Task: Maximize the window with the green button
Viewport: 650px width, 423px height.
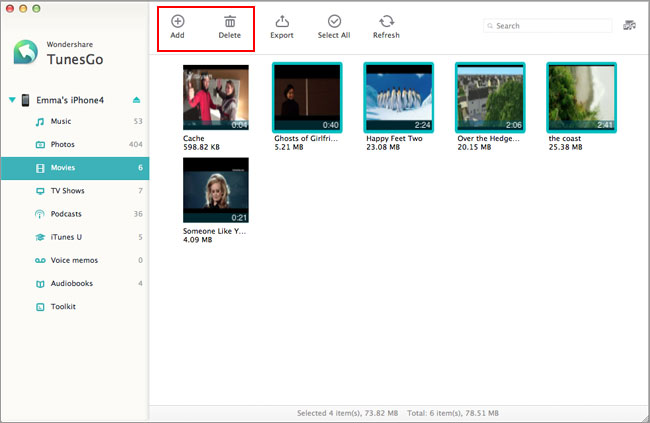Action: click(x=36, y=8)
